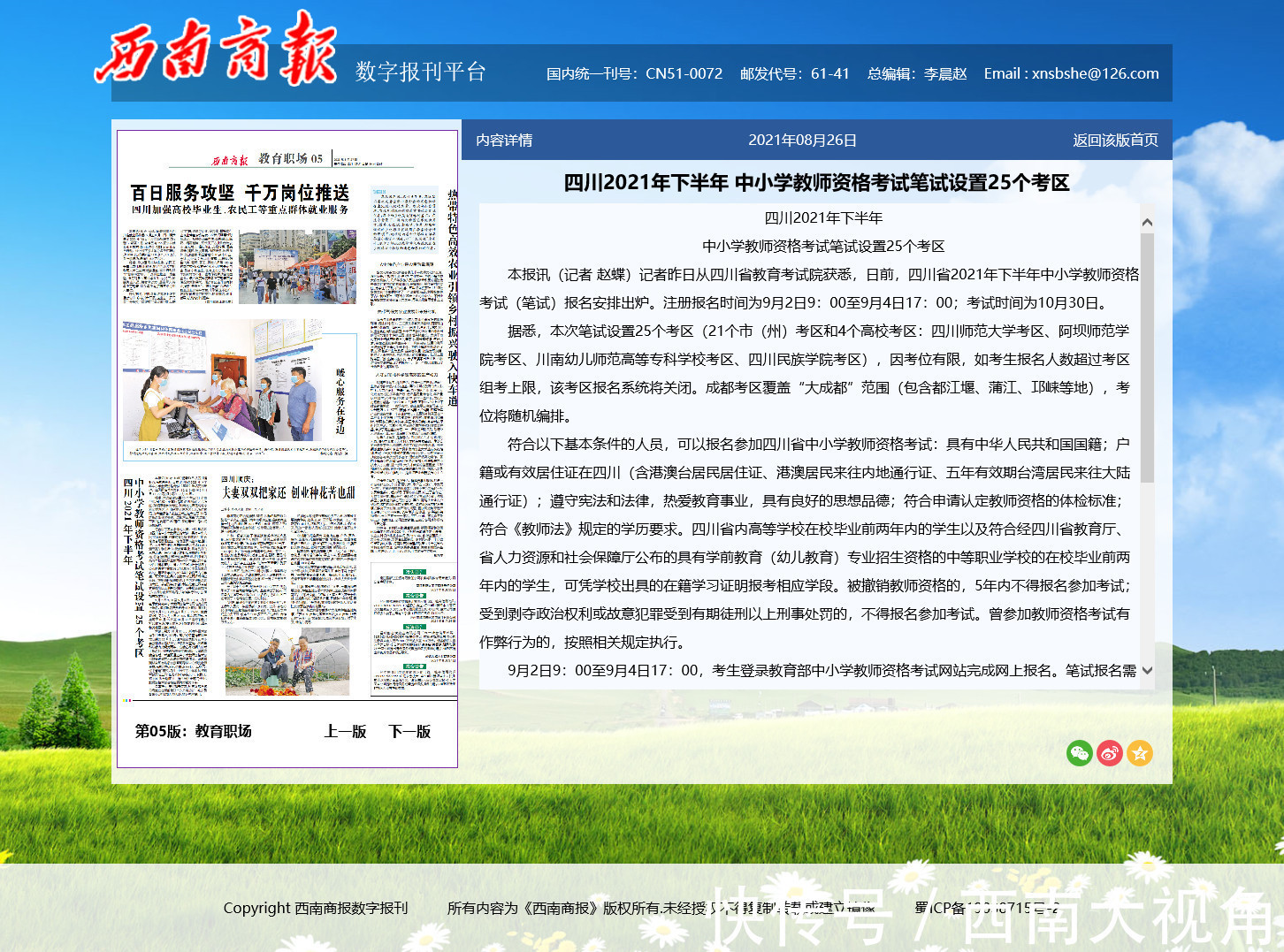Open headline 百日服务攻坚 千万岗位推送 on page thumbnail
The image size is (1284, 952).
[x=240, y=193]
